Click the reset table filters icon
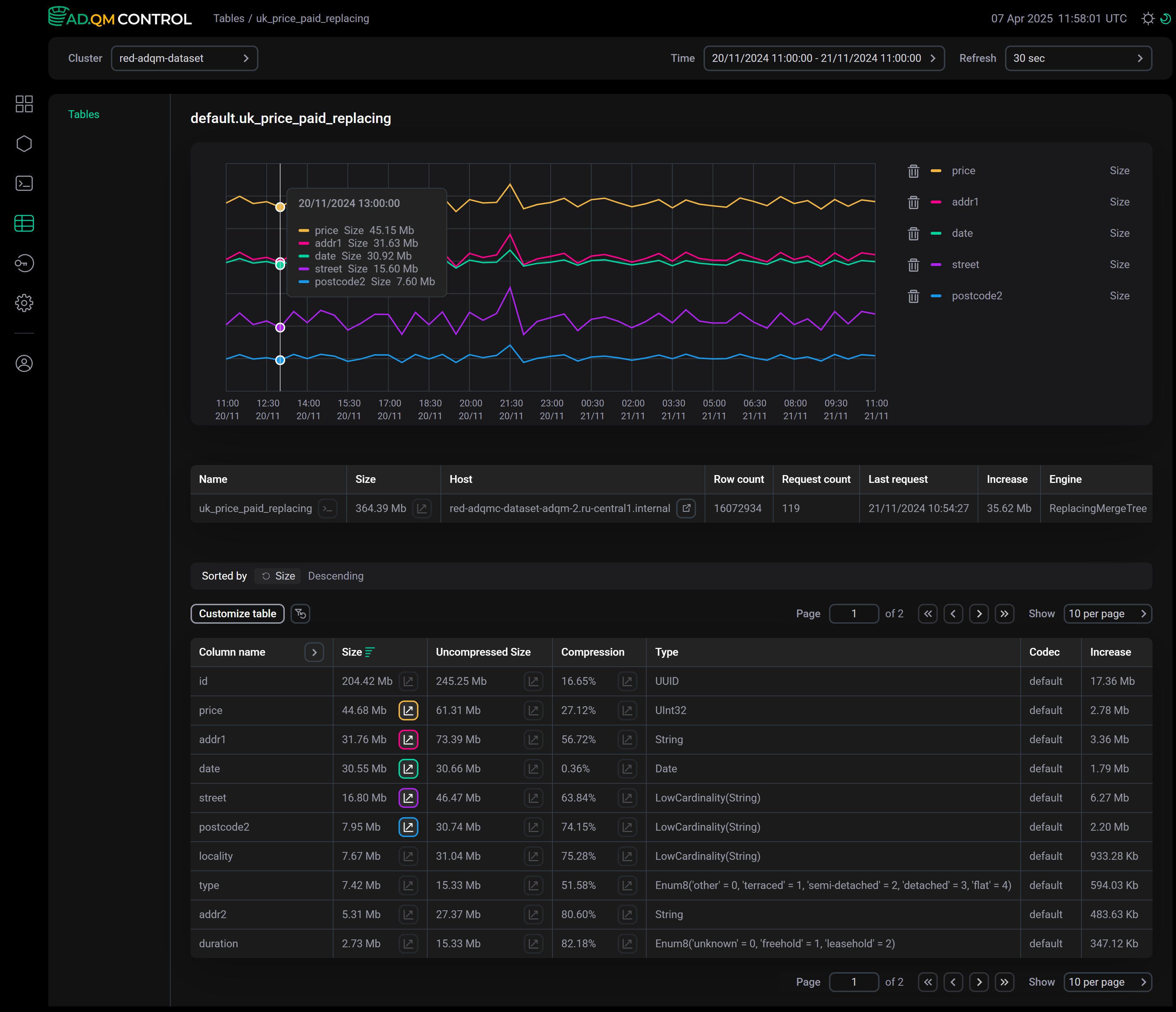The height and width of the screenshot is (1012, 1176). tap(300, 613)
